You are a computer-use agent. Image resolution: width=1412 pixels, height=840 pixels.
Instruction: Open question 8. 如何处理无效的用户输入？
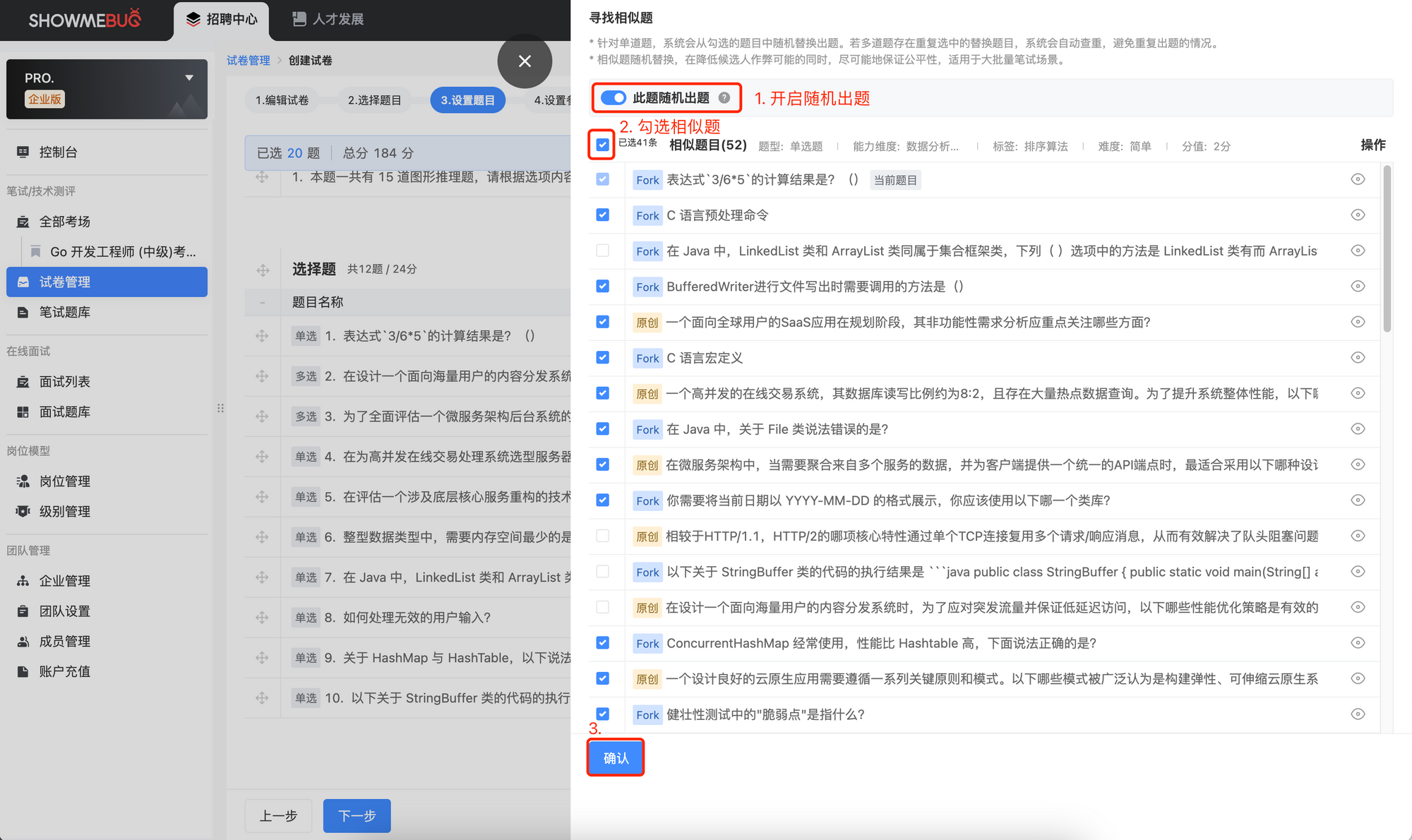pos(407,618)
